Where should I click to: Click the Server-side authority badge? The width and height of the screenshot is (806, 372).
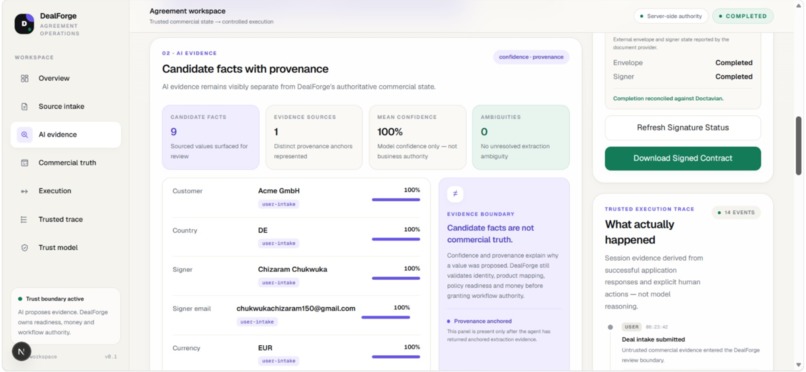(671, 16)
